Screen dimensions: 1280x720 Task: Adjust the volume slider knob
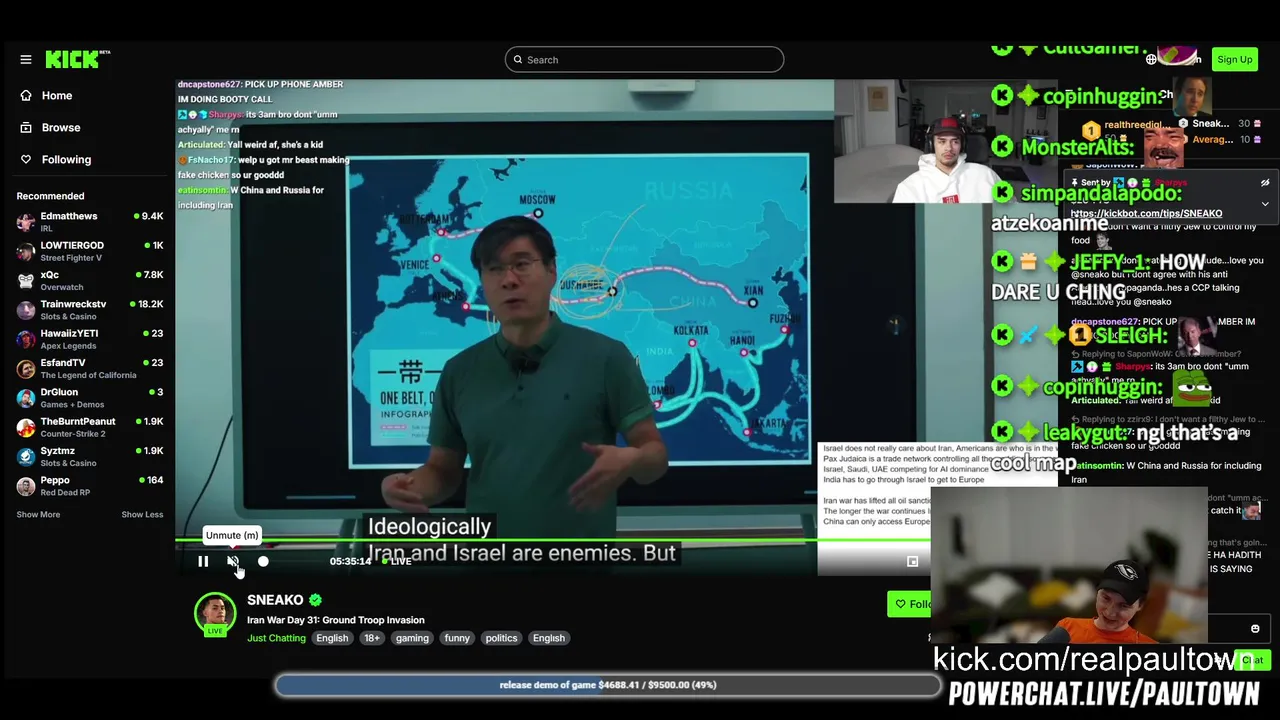[263, 562]
